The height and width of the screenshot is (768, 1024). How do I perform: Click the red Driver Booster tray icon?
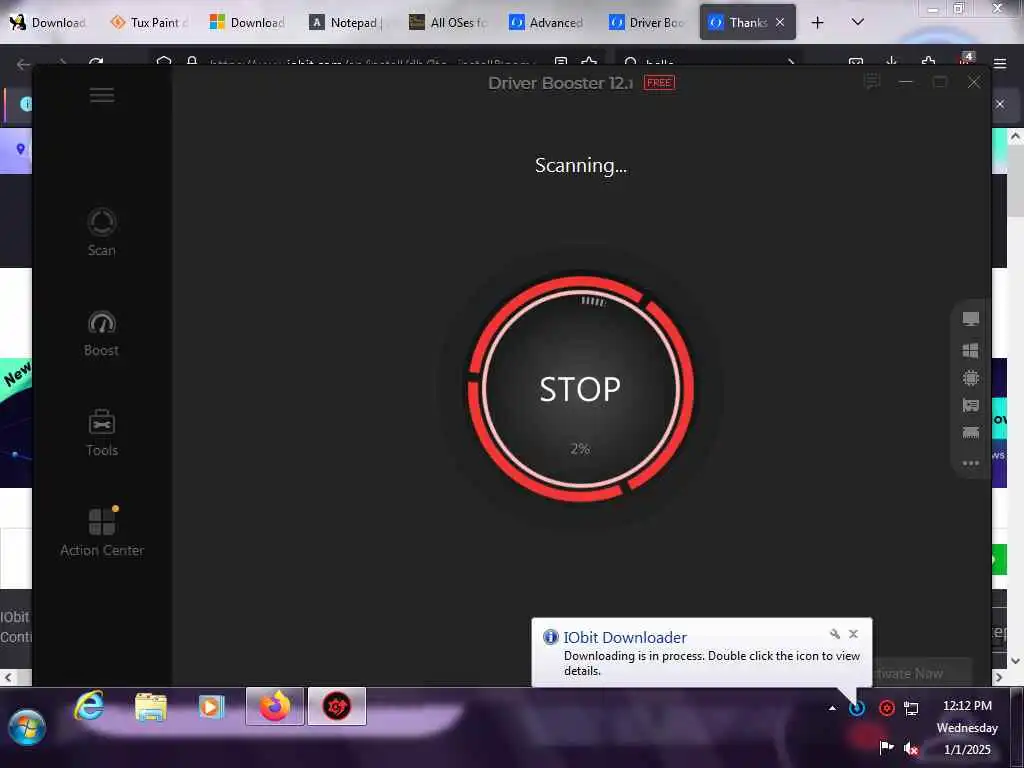[886, 708]
